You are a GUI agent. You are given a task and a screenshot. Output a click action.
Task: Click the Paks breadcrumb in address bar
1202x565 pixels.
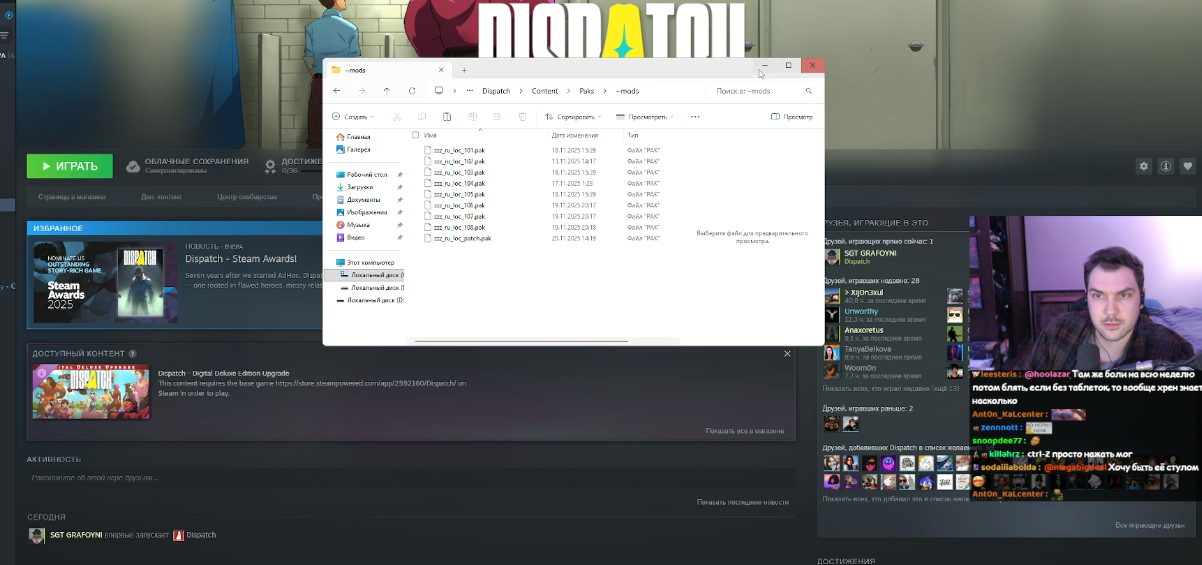point(587,91)
